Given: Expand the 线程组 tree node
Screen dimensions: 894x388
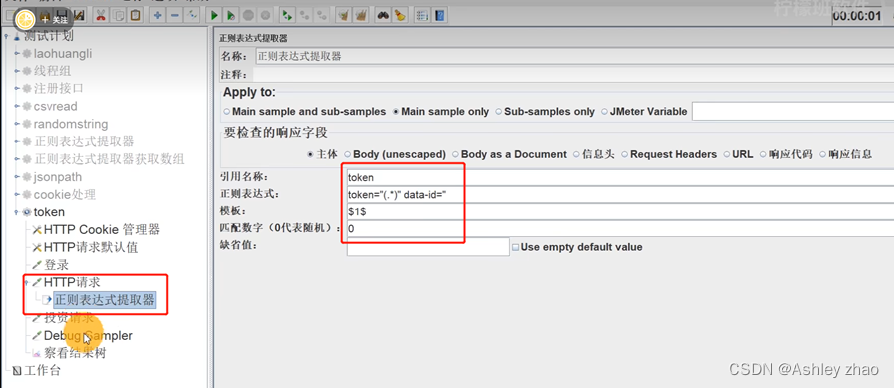Looking at the screenshot, I should 17,72.
